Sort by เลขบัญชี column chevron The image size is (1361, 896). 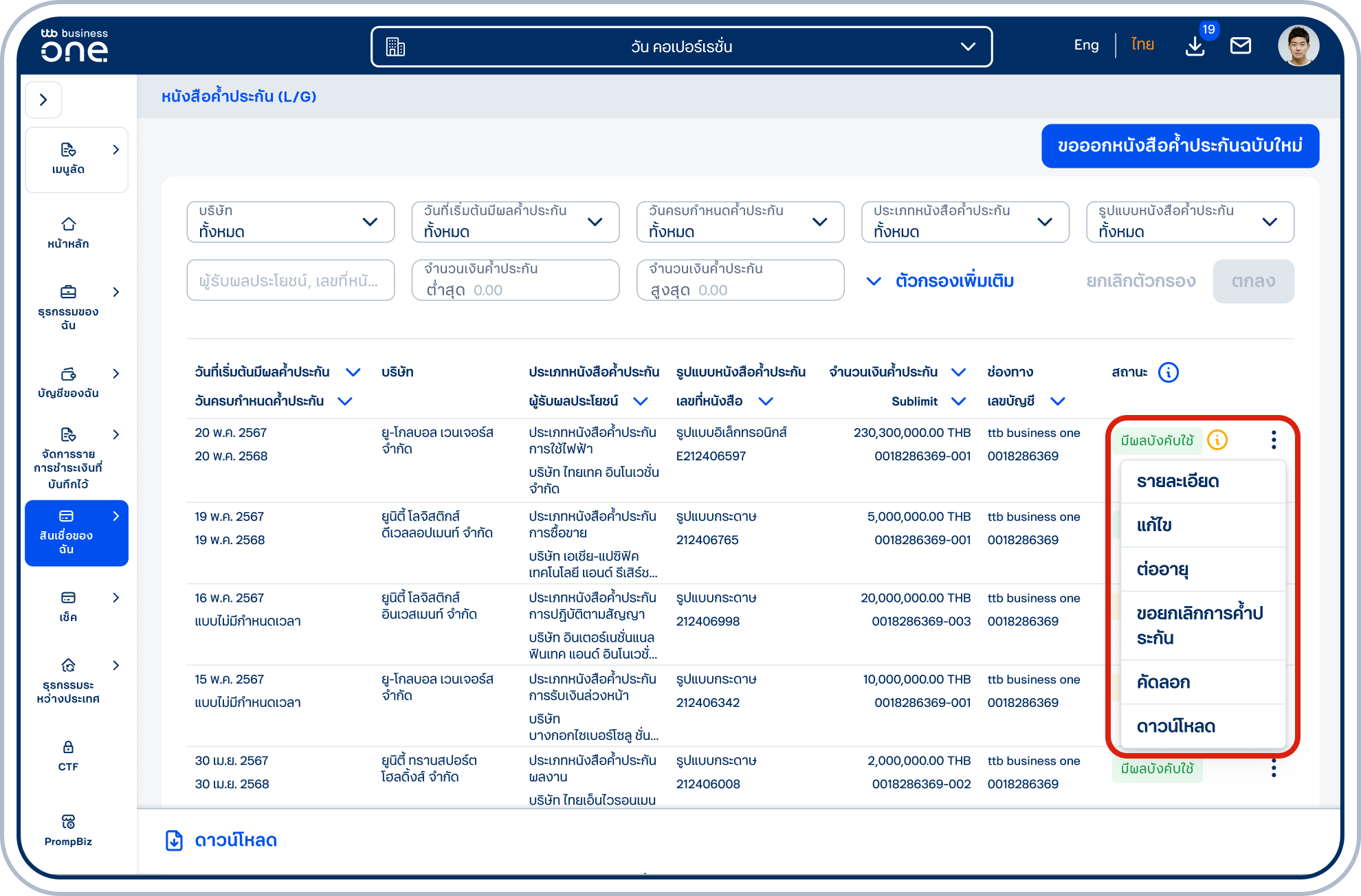pos(1058,401)
